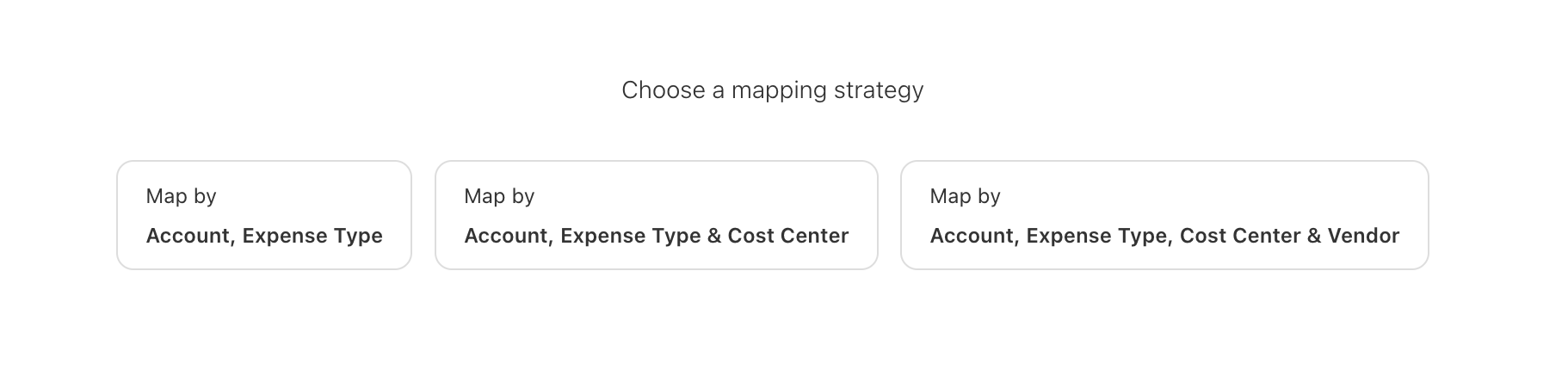Image resolution: width=1568 pixels, height=382 pixels.
Task: Click "Map by" label in the first card
Action: pyautogui.click(x=181, y=196)
